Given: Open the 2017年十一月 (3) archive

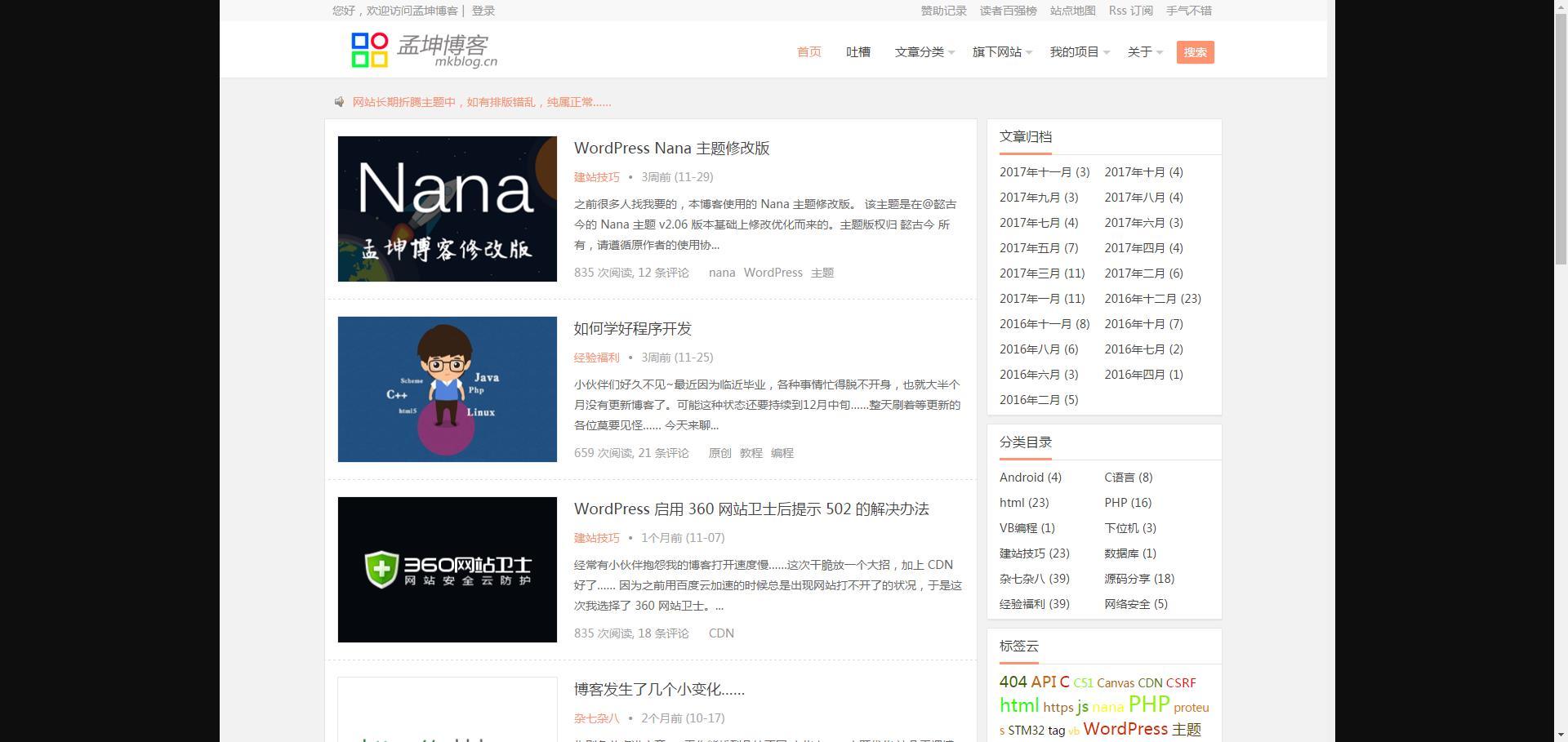Looking at the screenshot, I should [x=1045, y=172].
